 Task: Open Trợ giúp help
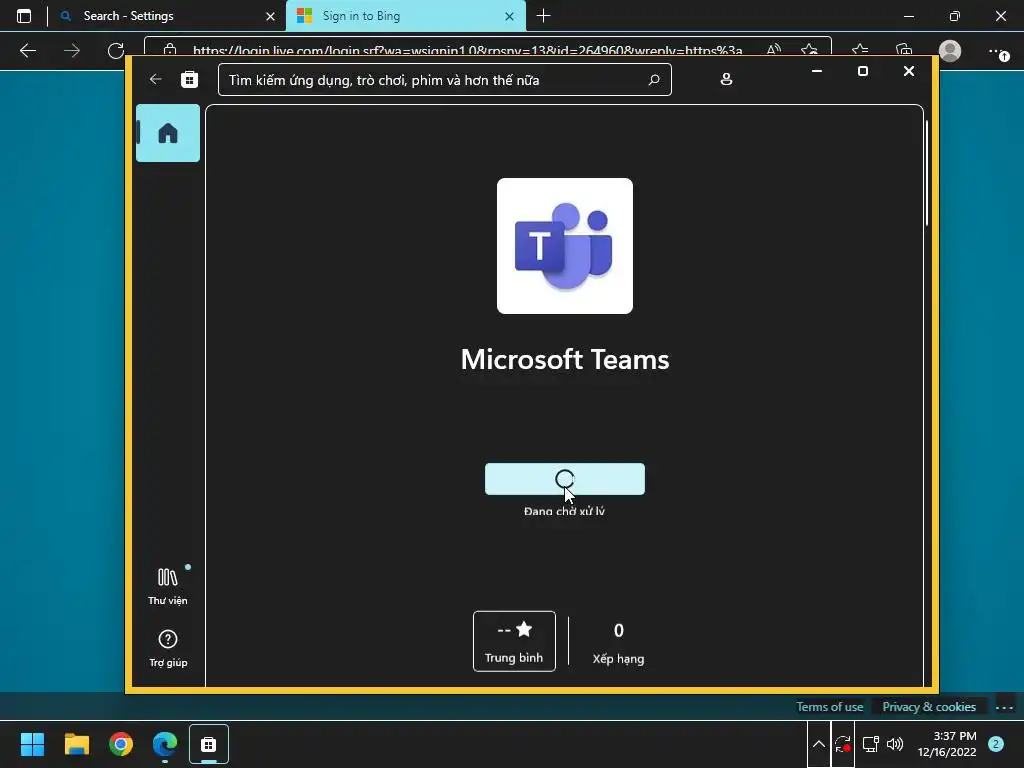click(168, 648)
